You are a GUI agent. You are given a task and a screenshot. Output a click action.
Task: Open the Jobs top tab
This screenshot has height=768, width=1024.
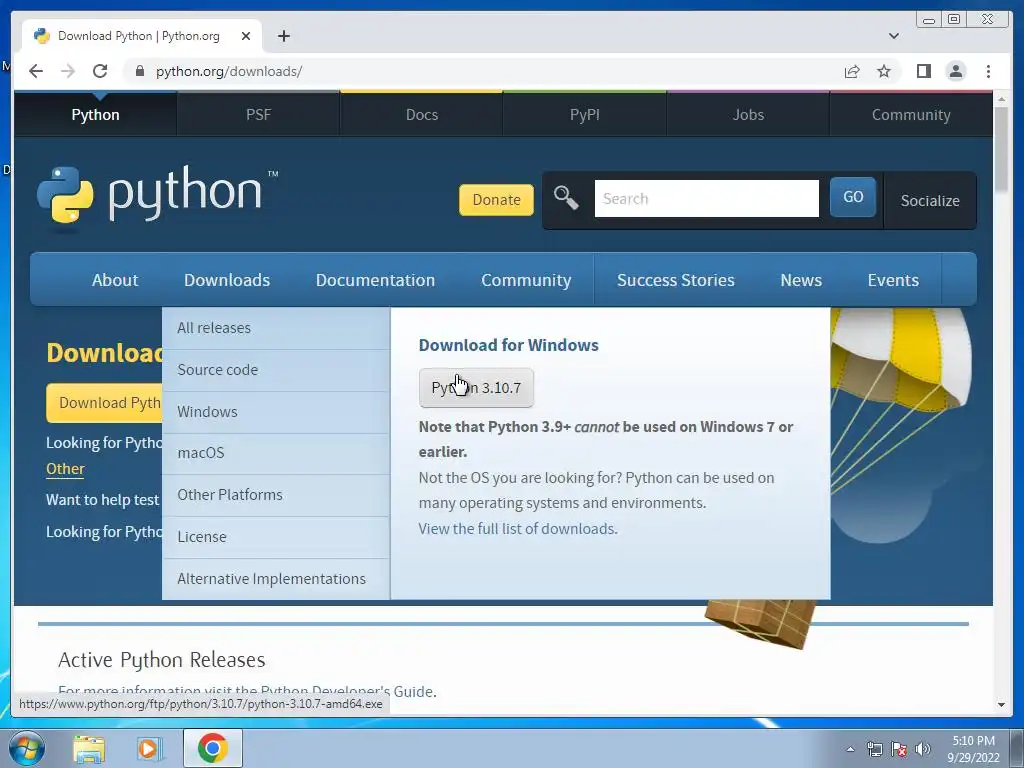tap(748, 115)
